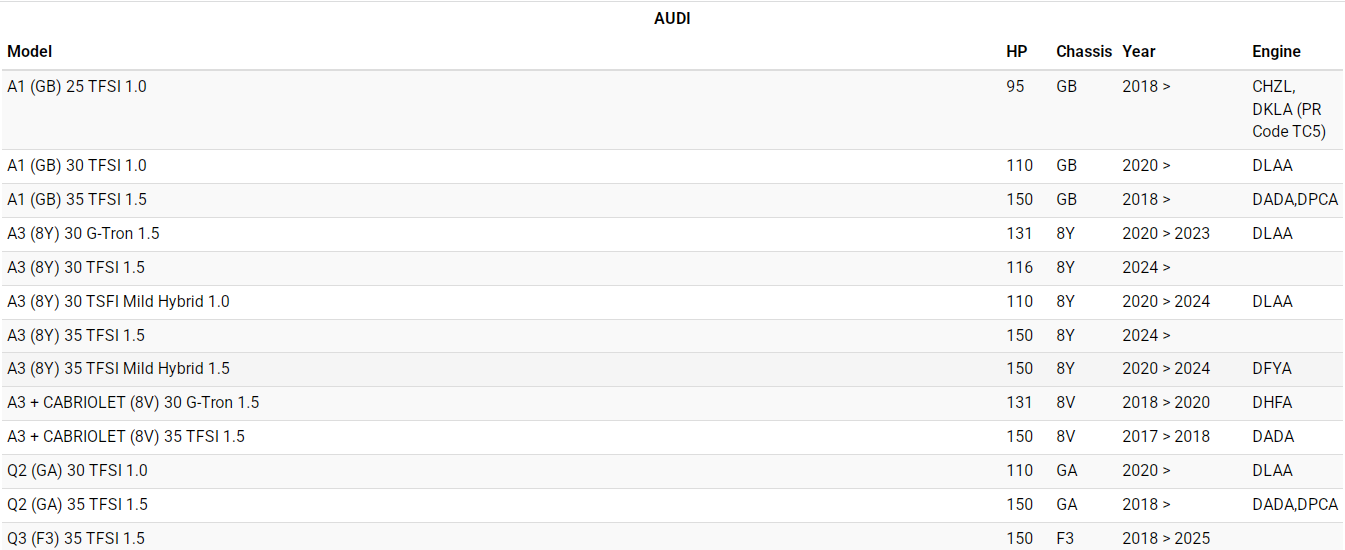Screen dimensions: 1345x550
Task: Click the HP column header
Action: (x=1016, y=51)
